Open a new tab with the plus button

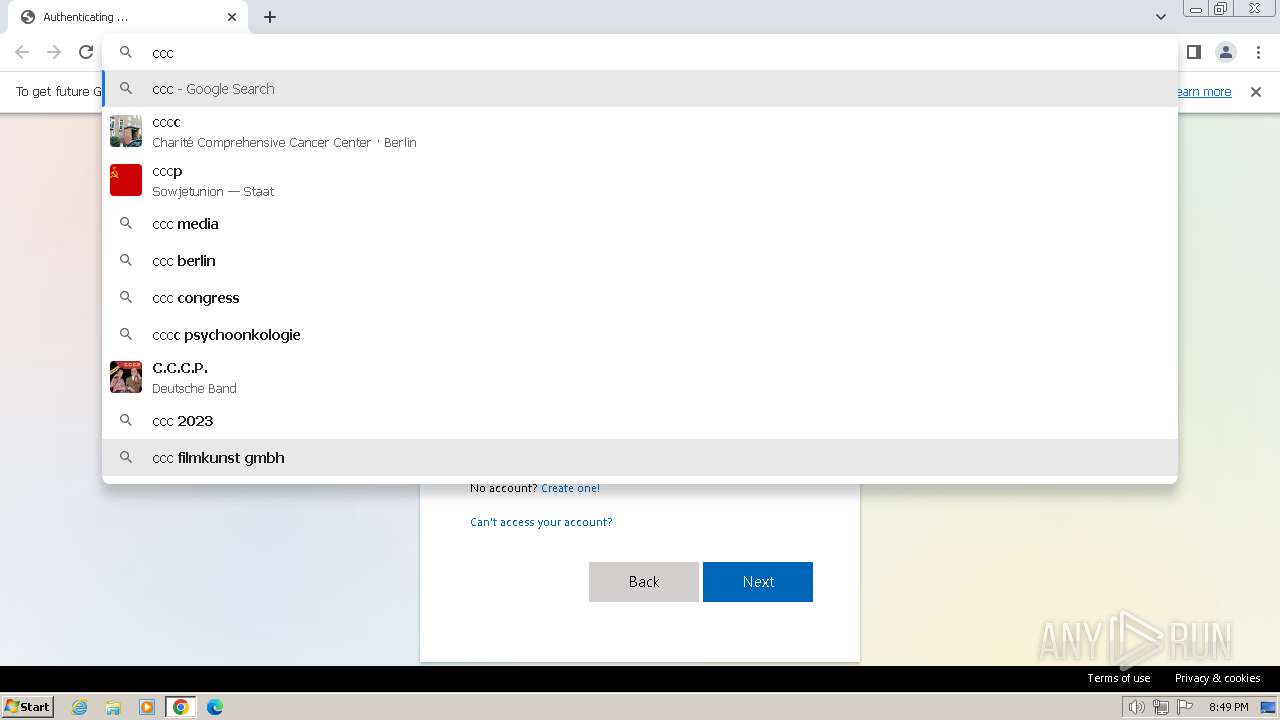(x=270, y=17)
